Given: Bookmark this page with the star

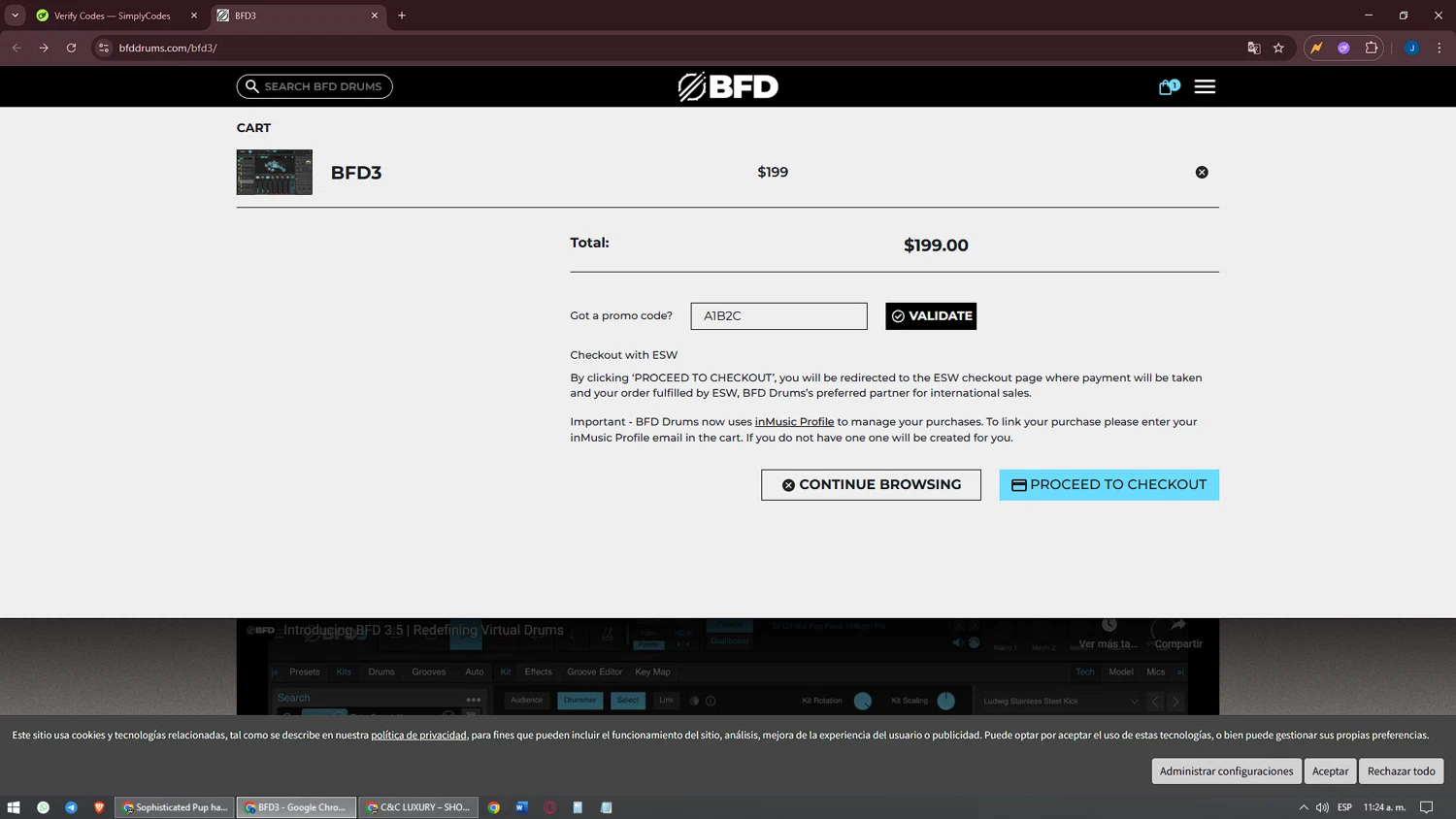Looking at the screenshot, I should pos(1278,48).
